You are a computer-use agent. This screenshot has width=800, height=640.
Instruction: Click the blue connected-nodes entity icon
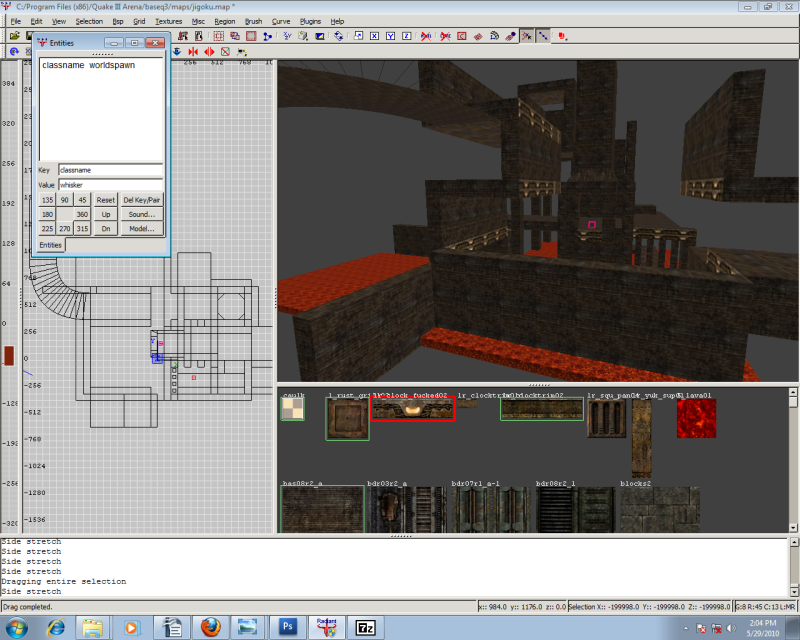[267, 36]
